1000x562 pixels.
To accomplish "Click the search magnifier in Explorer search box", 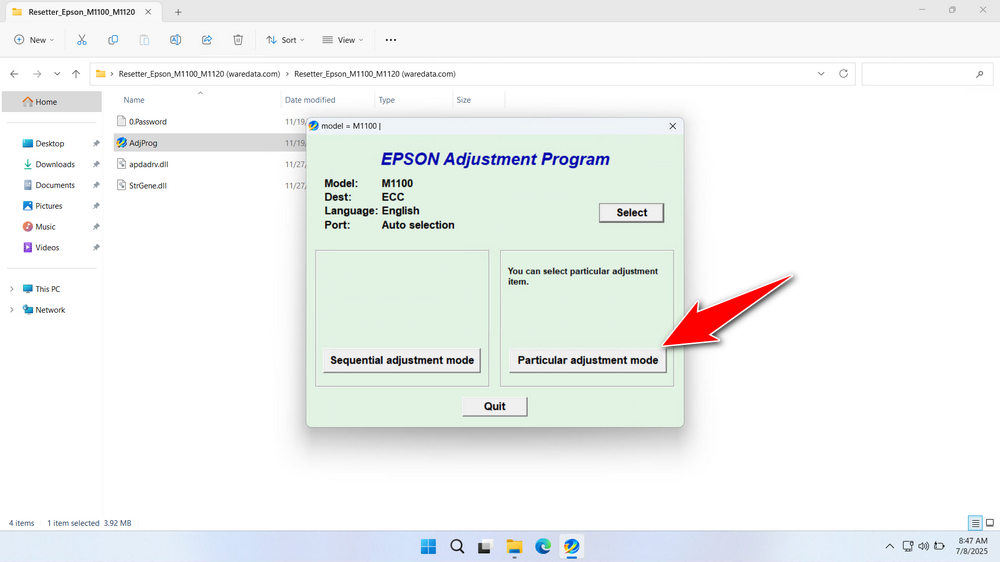I will point(980,75).
